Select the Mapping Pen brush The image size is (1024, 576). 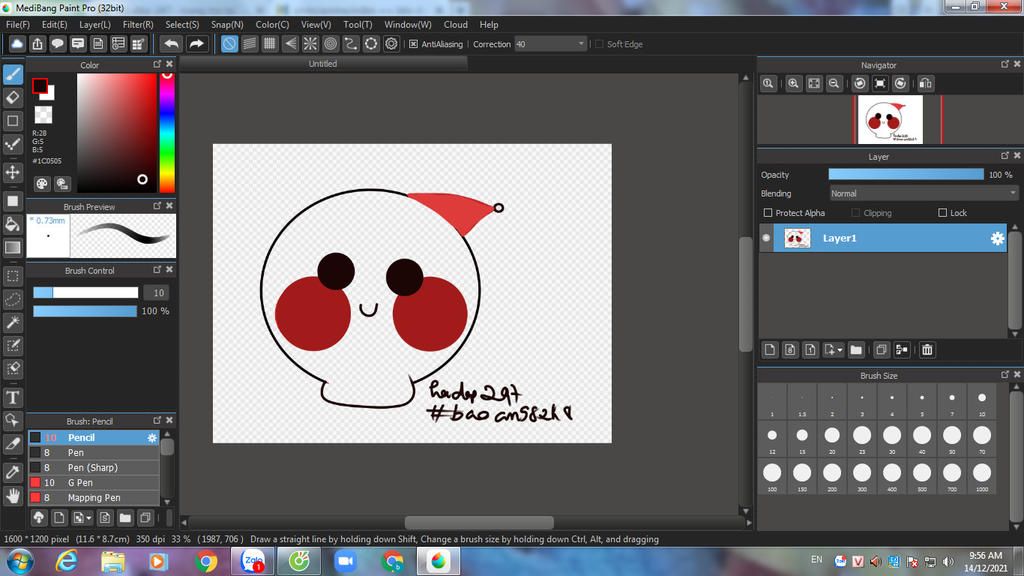click(x=94, y=498)
